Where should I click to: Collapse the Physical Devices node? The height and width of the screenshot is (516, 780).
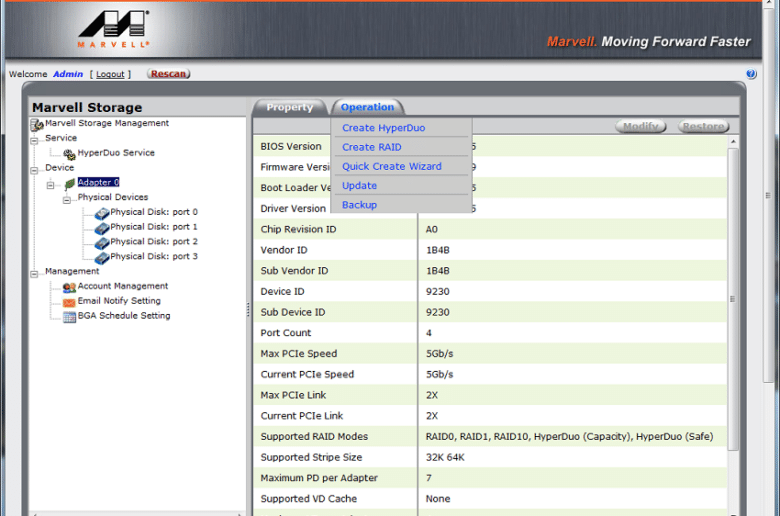[67, 200]
